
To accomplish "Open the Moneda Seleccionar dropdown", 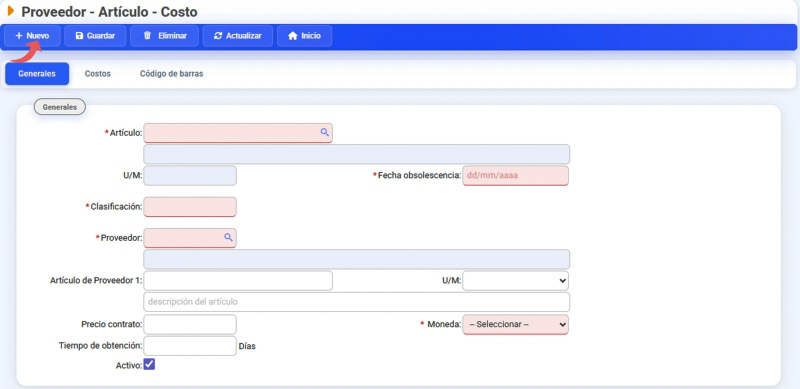I will (x=515, y=324).
